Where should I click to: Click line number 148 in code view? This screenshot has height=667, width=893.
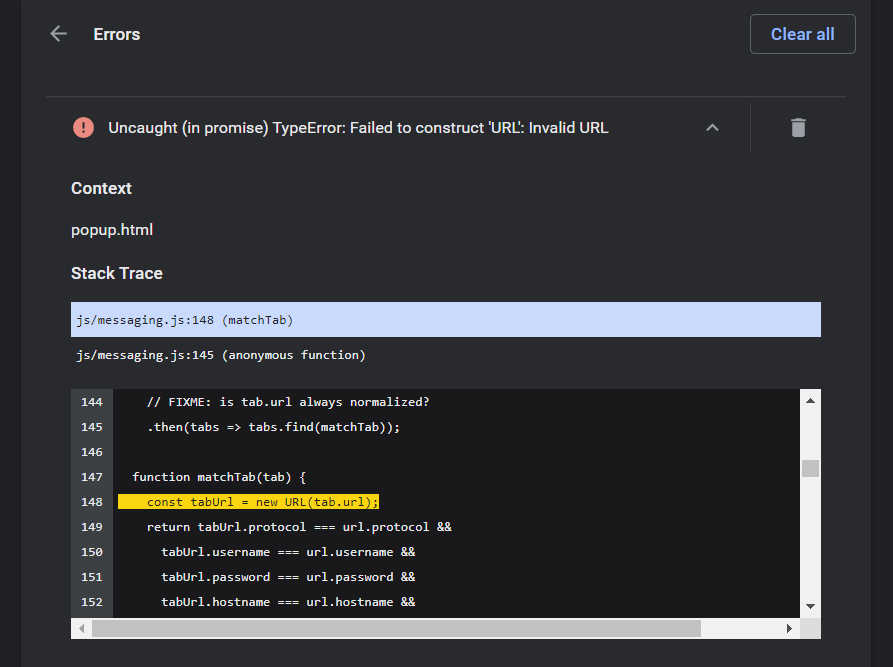(91, 501)
